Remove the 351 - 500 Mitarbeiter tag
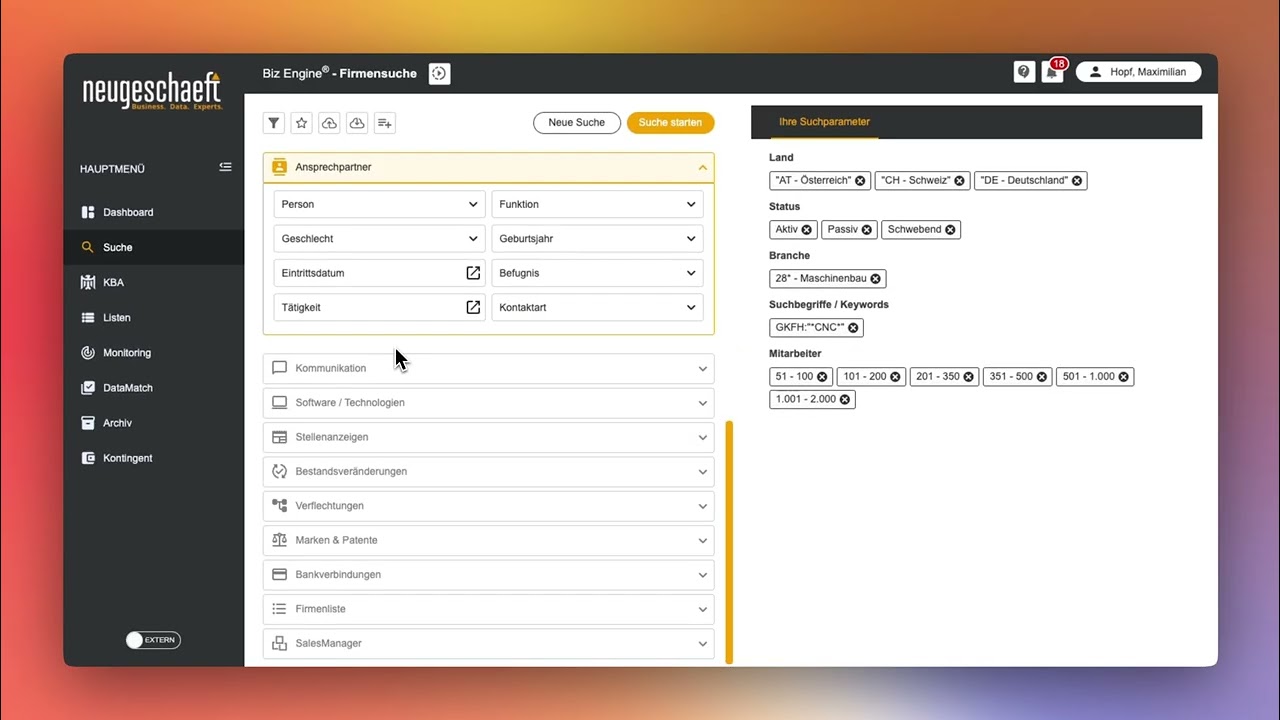This screenshot has height=720, width=1280. point(1042,377)
